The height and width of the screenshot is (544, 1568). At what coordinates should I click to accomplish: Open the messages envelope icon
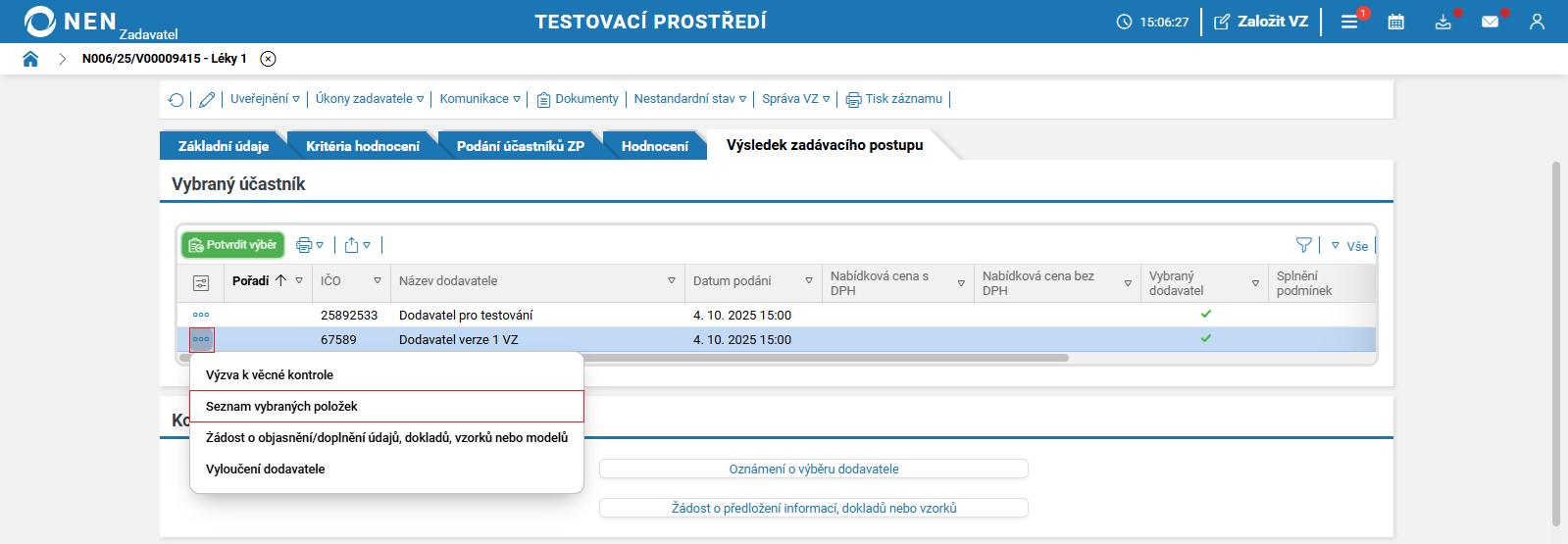pos(1491,22)
